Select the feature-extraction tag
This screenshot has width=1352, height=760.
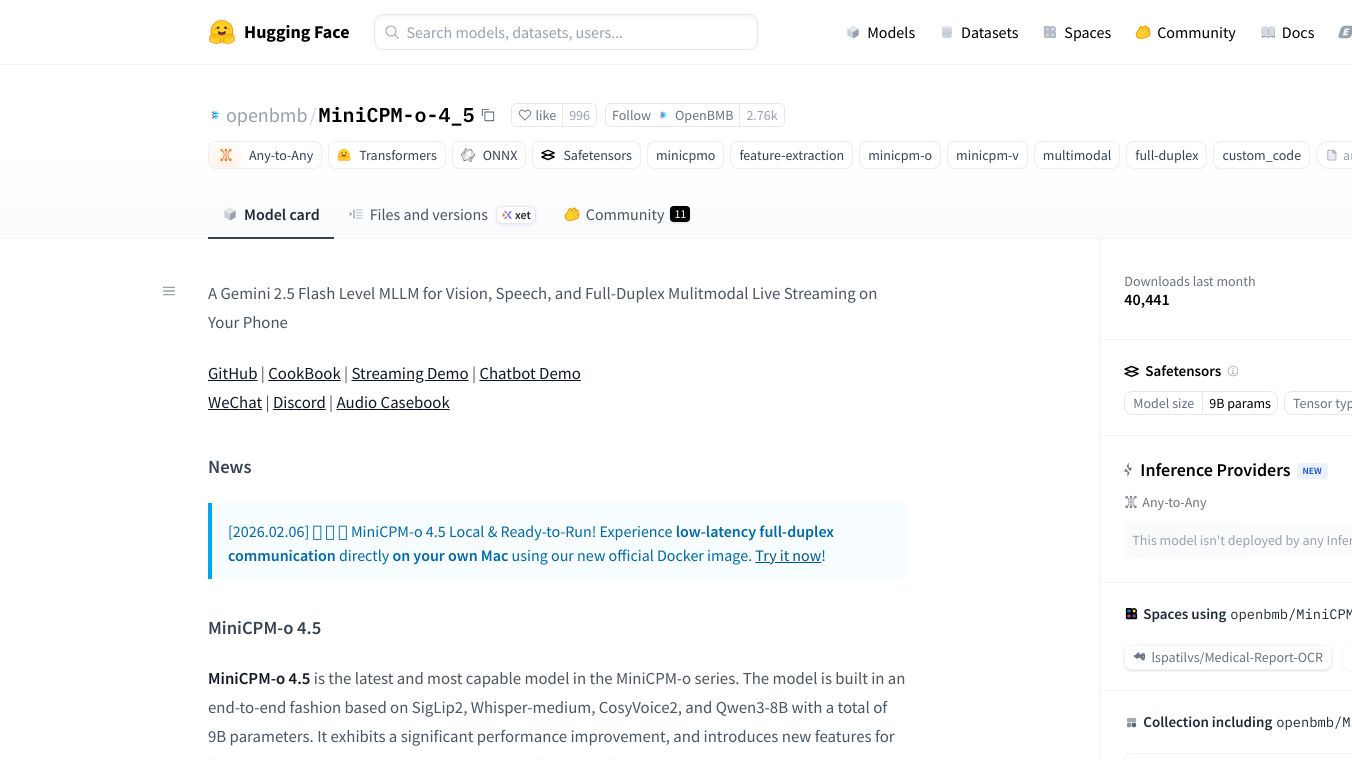792,155
